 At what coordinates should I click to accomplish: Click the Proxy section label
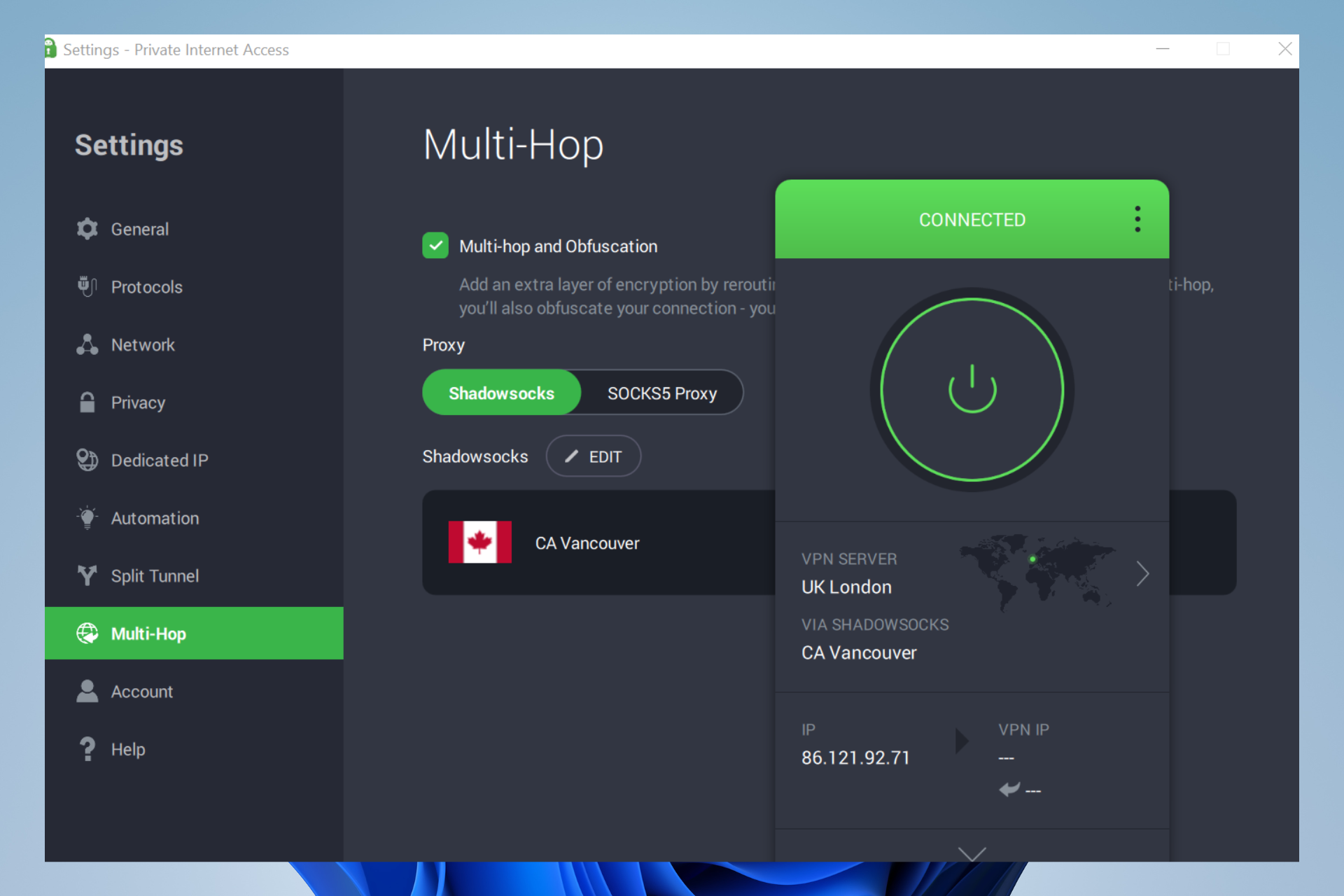pyautogui.click(x=444, y=345)
